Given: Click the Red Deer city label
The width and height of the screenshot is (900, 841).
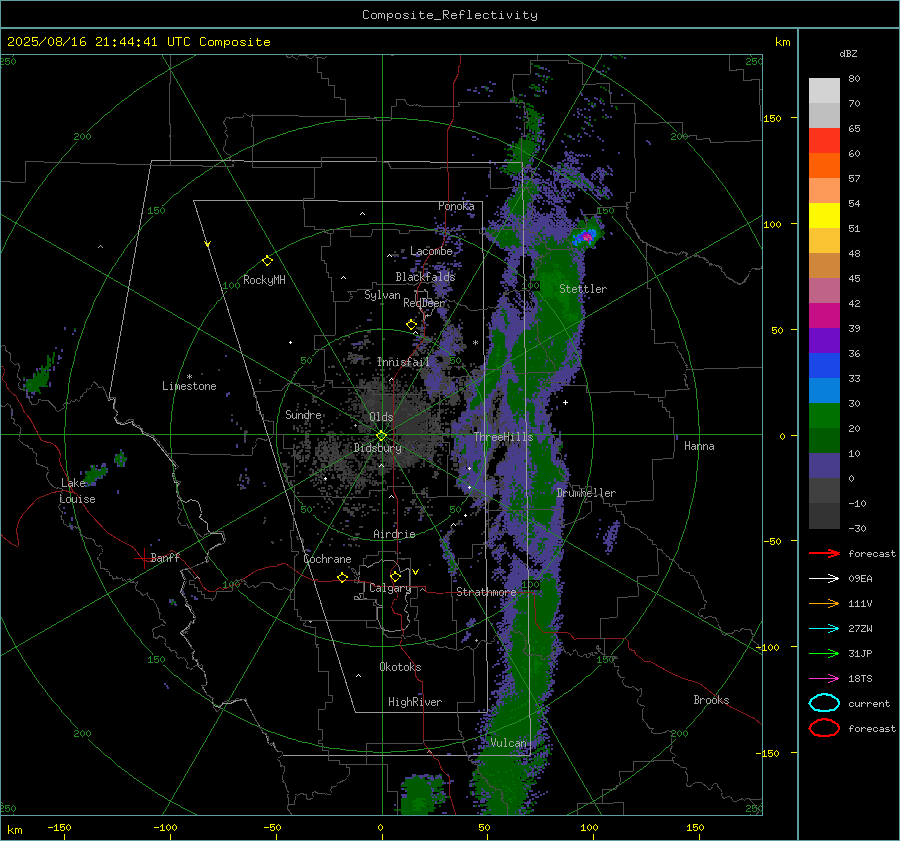Looking at the screenshot, I should coord(424,303).
